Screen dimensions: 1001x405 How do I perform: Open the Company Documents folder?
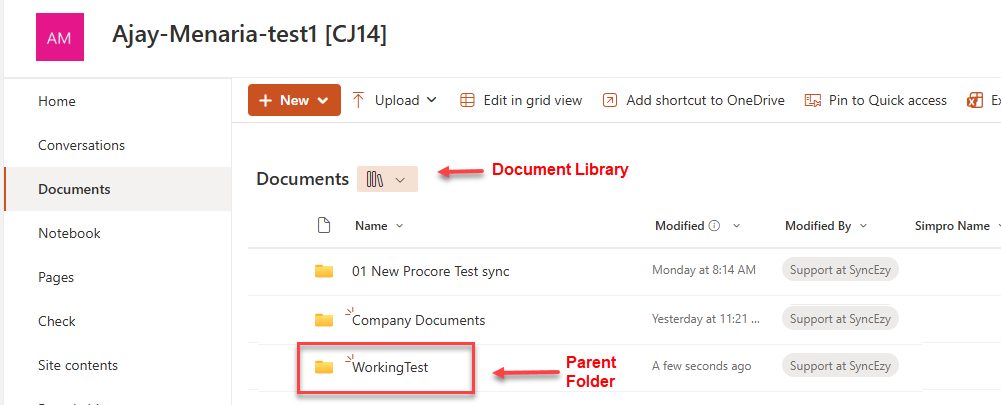click(x=418, y=320)
